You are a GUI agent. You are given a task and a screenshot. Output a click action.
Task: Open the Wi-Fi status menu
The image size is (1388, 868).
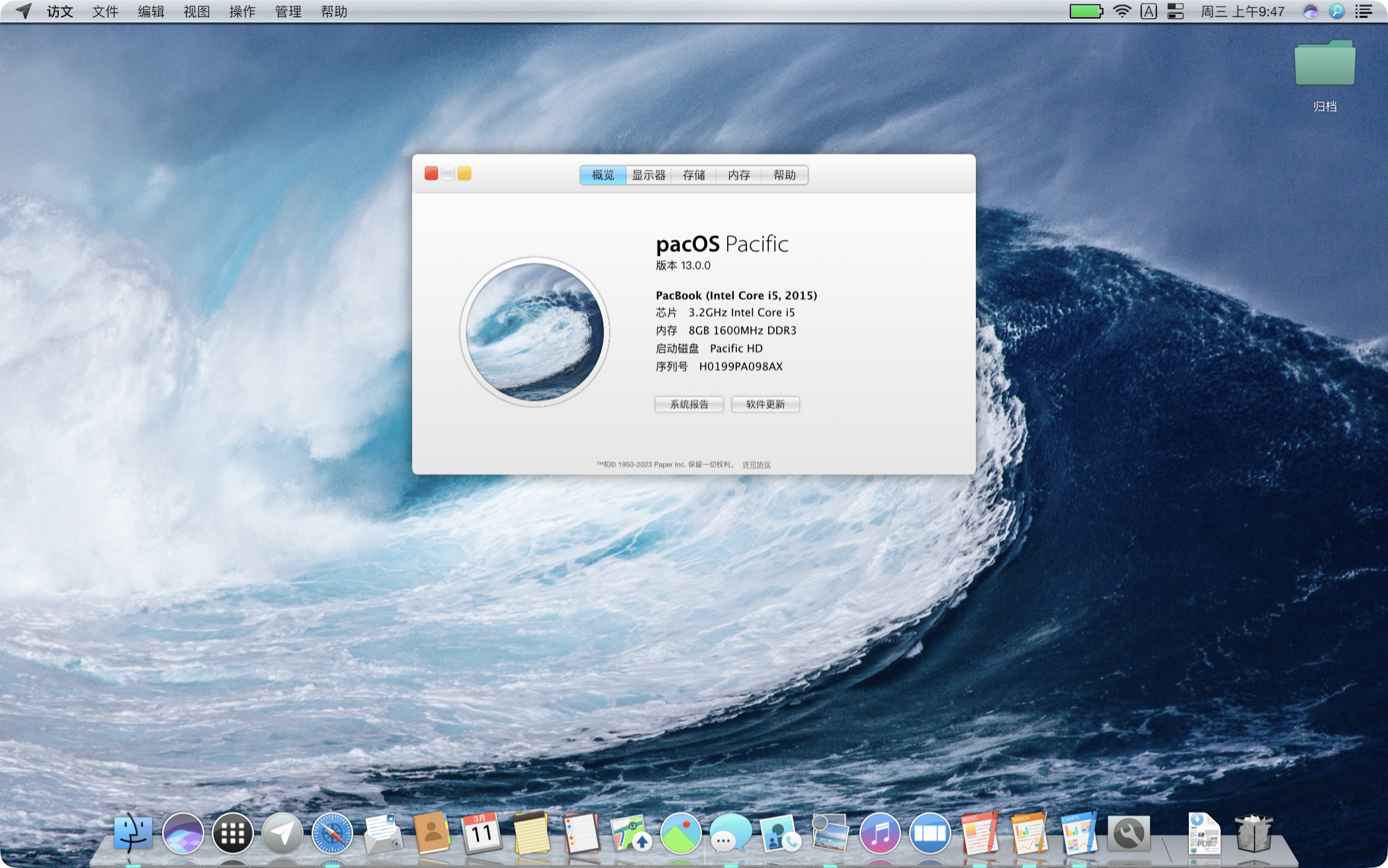point(1122,11)
